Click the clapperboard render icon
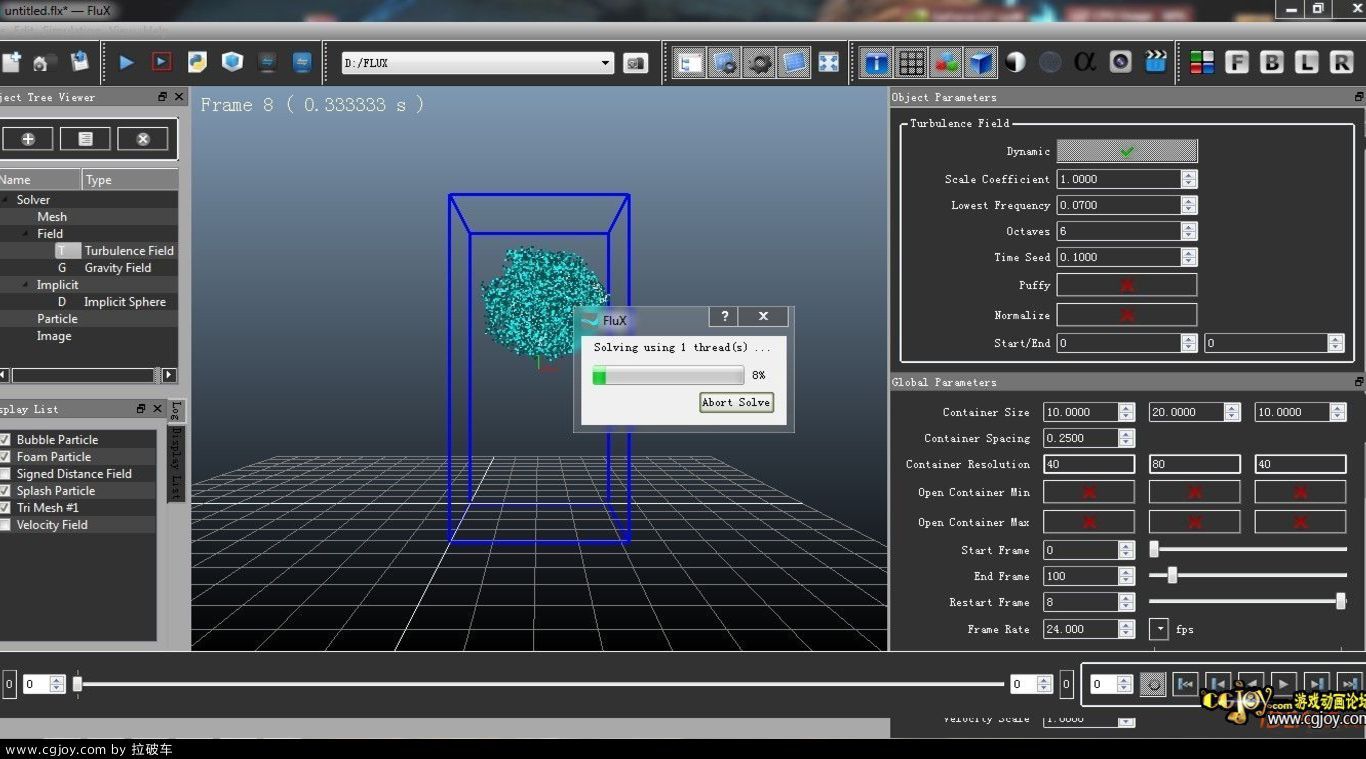Screen dimensions: 1366x759 click(1155, 62)
